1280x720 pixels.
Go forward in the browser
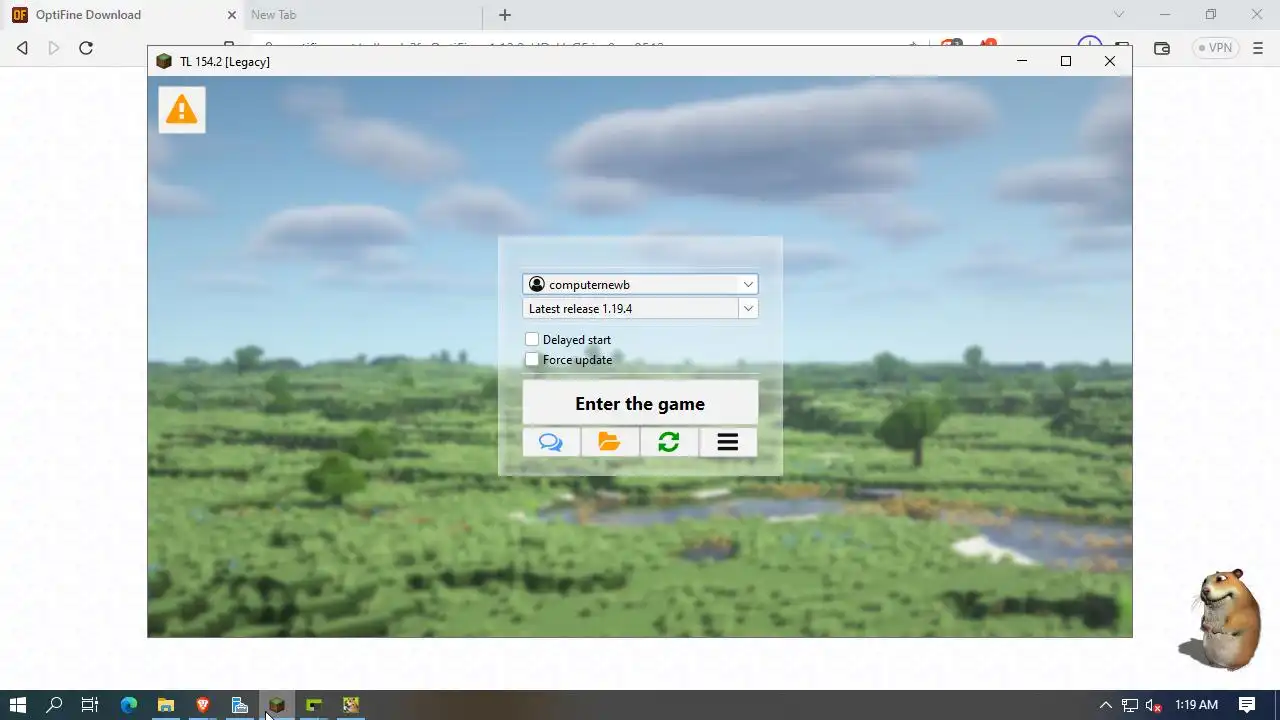54,48
